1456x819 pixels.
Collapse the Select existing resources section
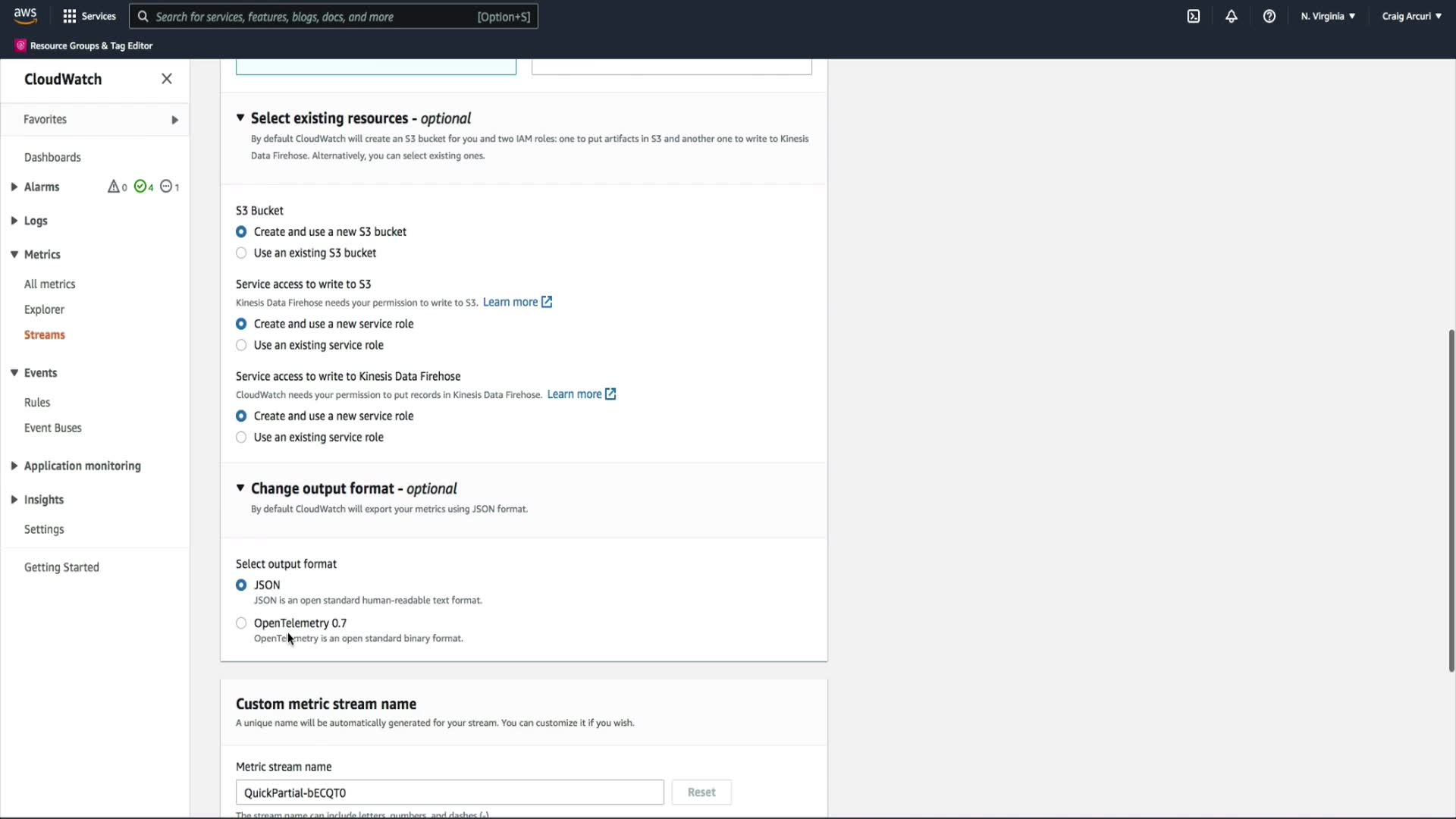coord(240,118)
